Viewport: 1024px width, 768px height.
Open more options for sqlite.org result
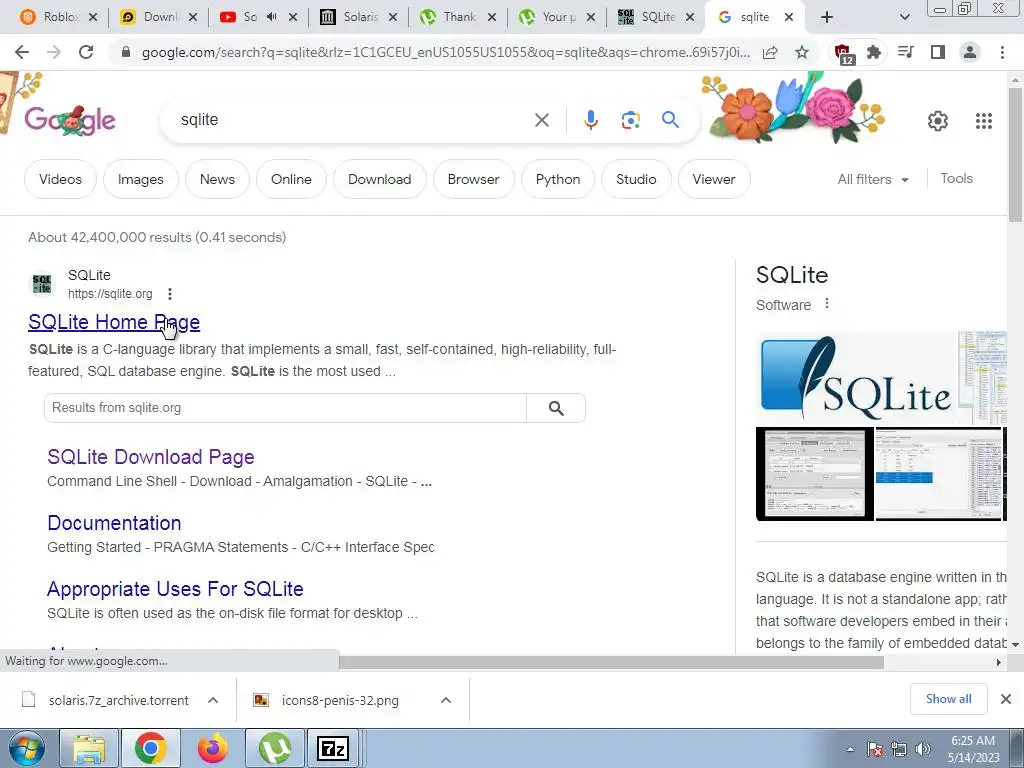[x=170, y=294]
